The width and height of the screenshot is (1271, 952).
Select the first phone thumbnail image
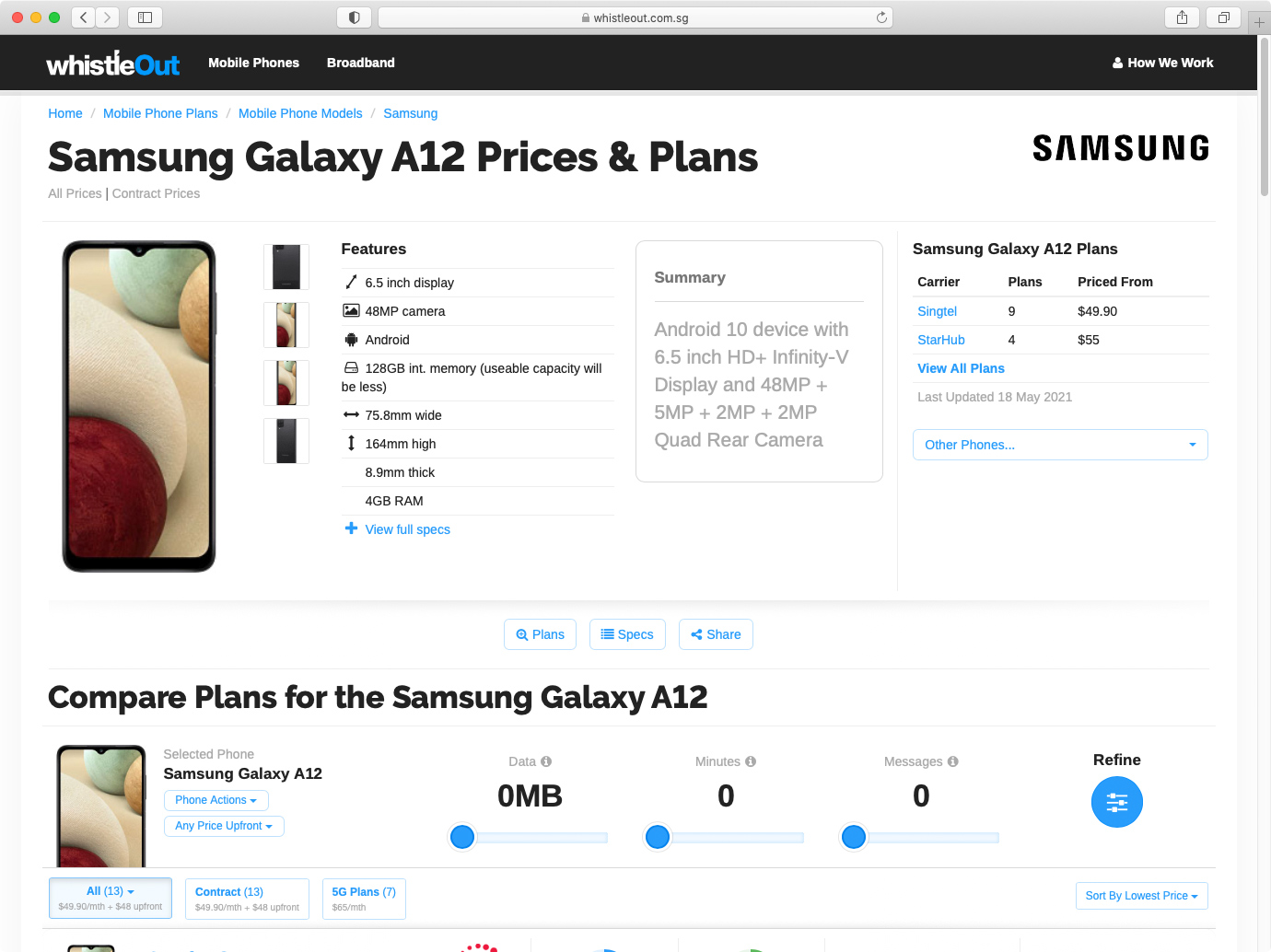tap(286, 267)
